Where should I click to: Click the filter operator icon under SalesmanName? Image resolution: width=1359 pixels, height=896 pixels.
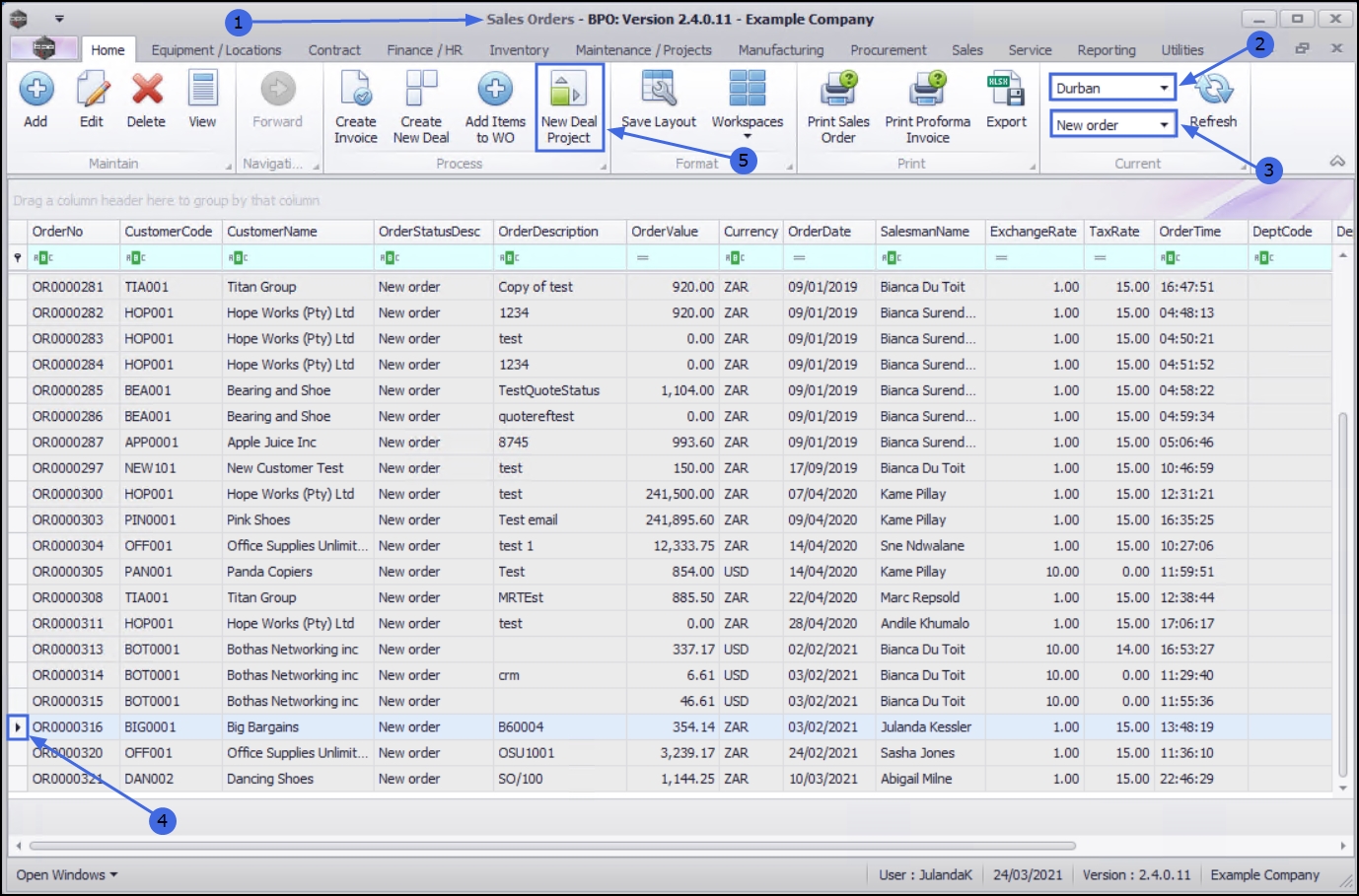coord(892,258)
